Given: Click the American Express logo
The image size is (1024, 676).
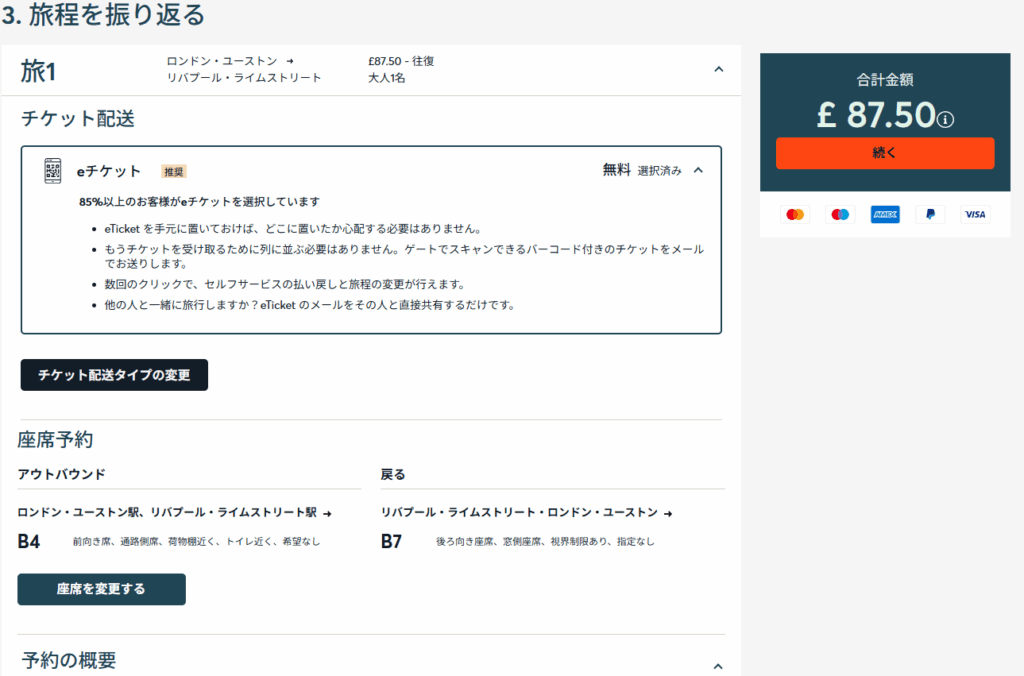Looking at the screenshot, I should click(885, 214).
